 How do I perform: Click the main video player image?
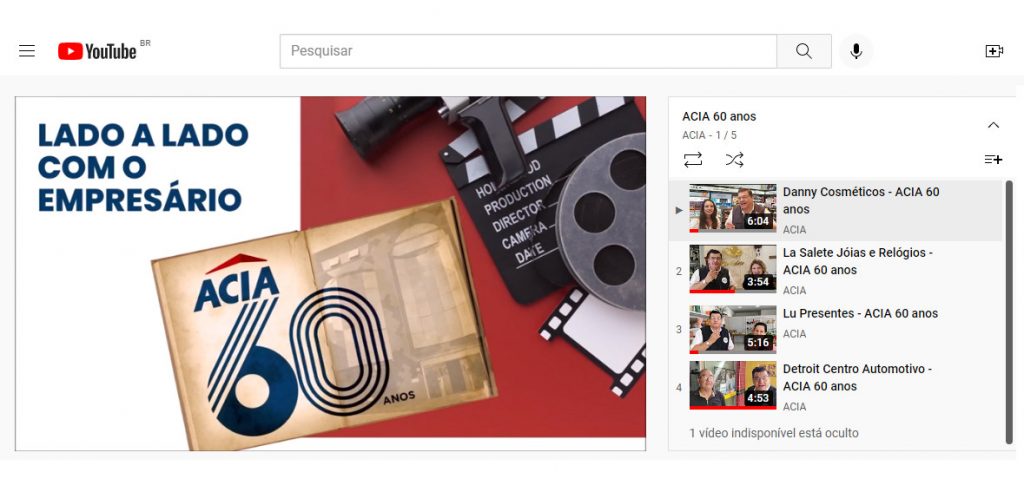(330, 274)
